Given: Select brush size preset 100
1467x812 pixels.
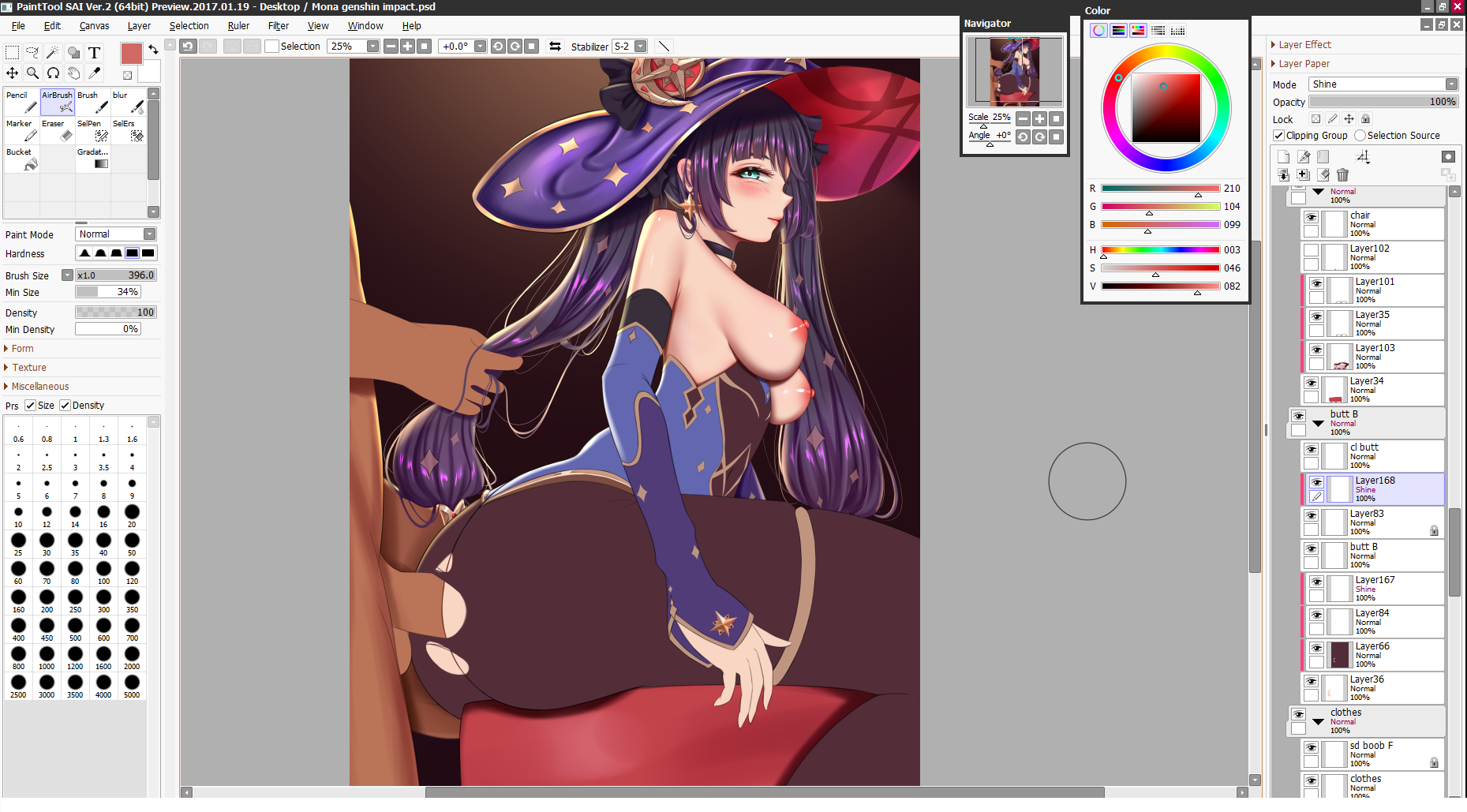Looking at the screenshot, I should click(103, 572).
